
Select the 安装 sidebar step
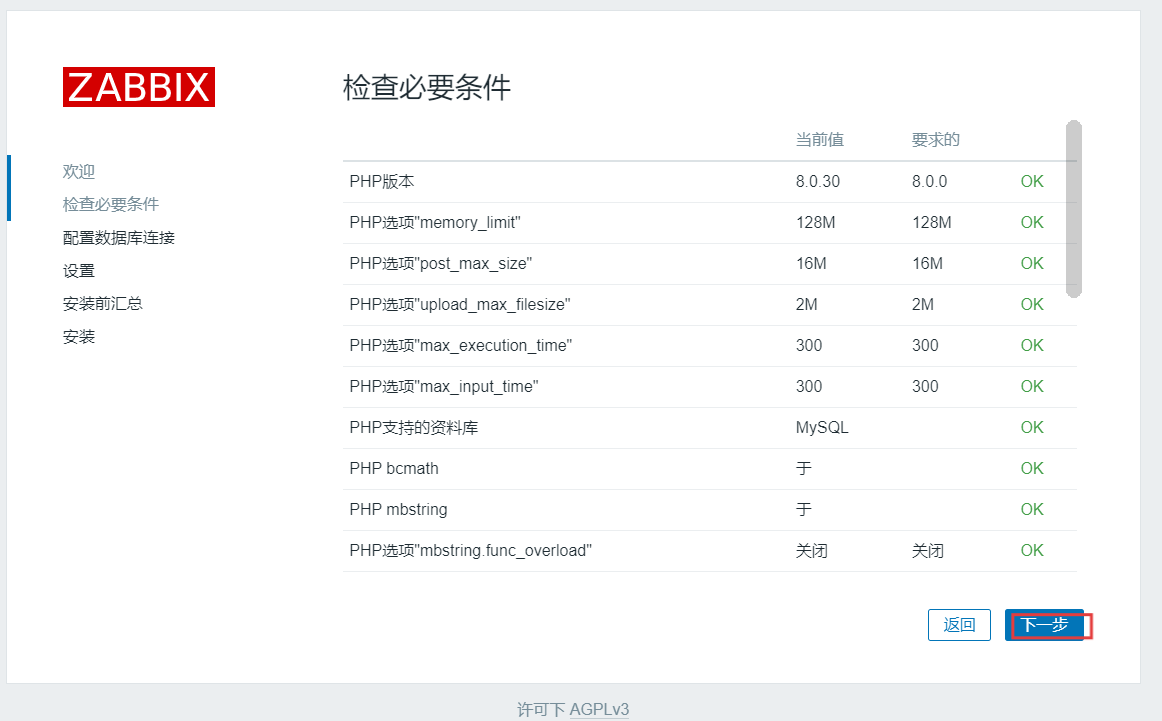click(x=79, y=337)
